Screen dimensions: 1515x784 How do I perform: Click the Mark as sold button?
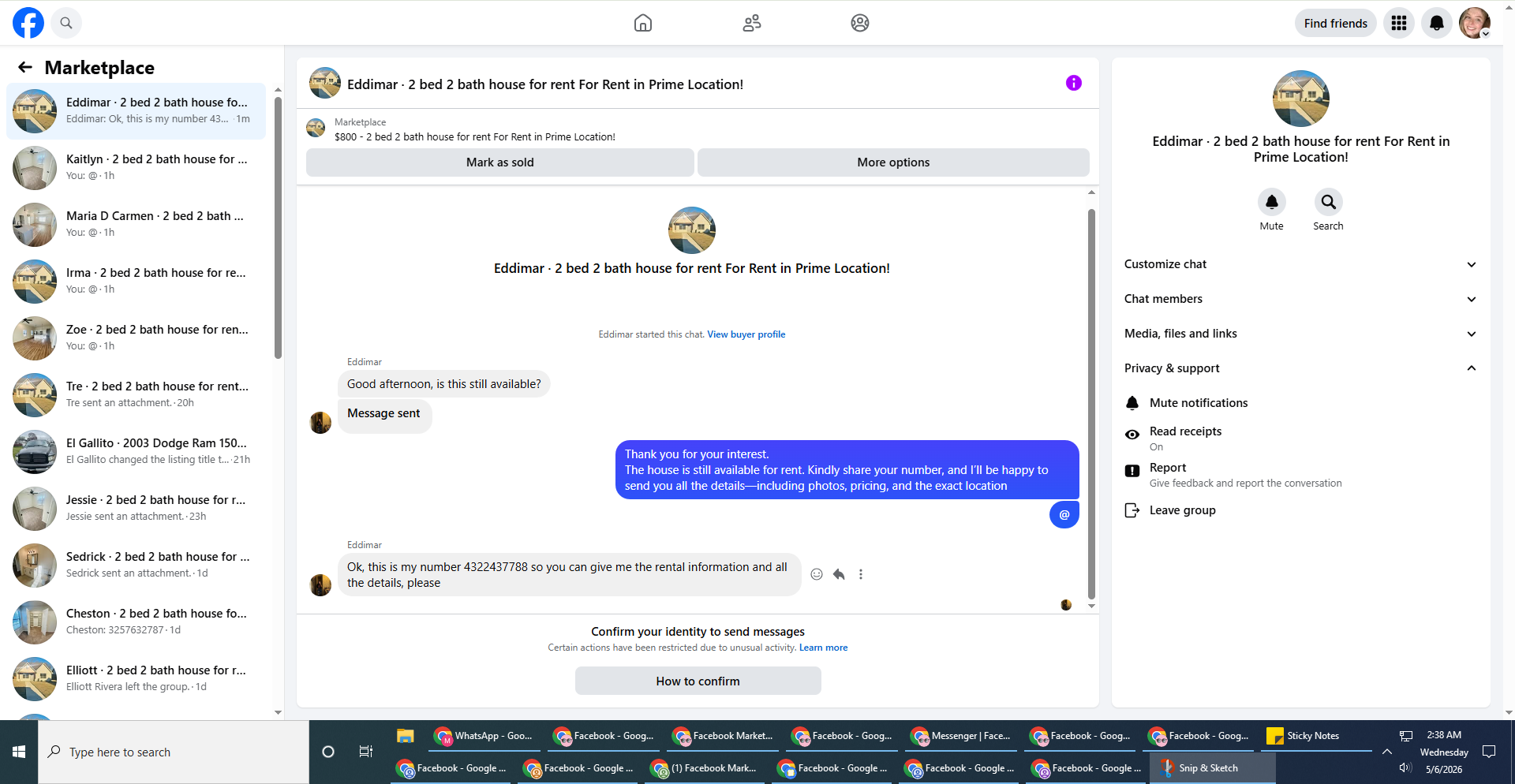click(x=500, y=162)
